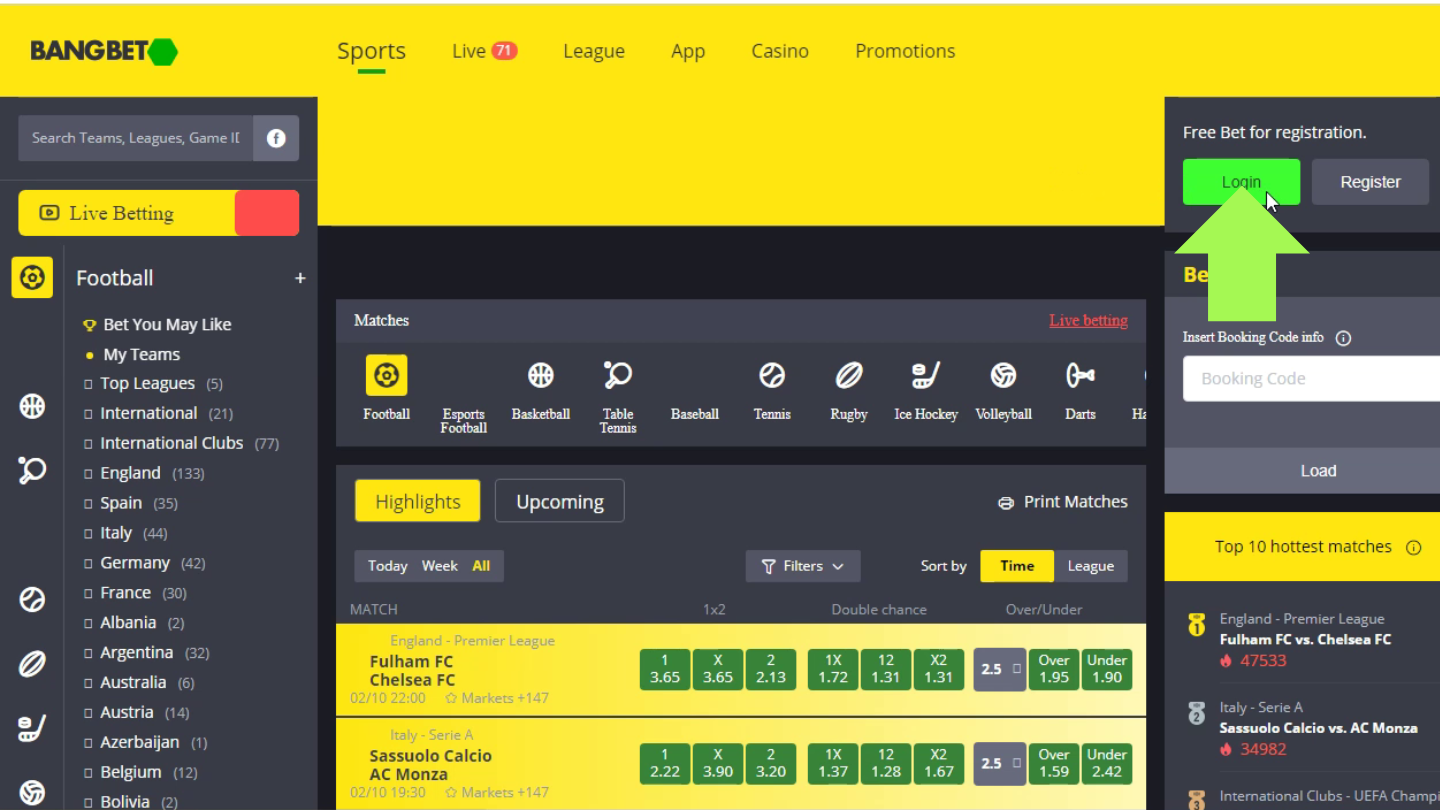This screenshot has height=810, width=1440.
Task: Select the Basketball icon in Matches bar
Action: [x=540, y=376]
